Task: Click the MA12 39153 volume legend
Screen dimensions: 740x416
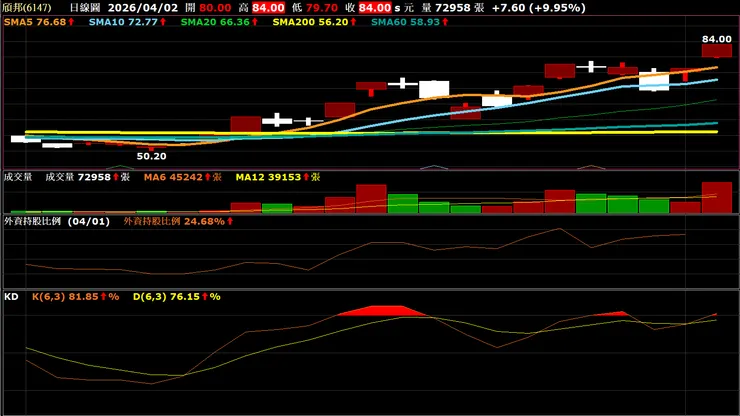Action: (278, 177)
